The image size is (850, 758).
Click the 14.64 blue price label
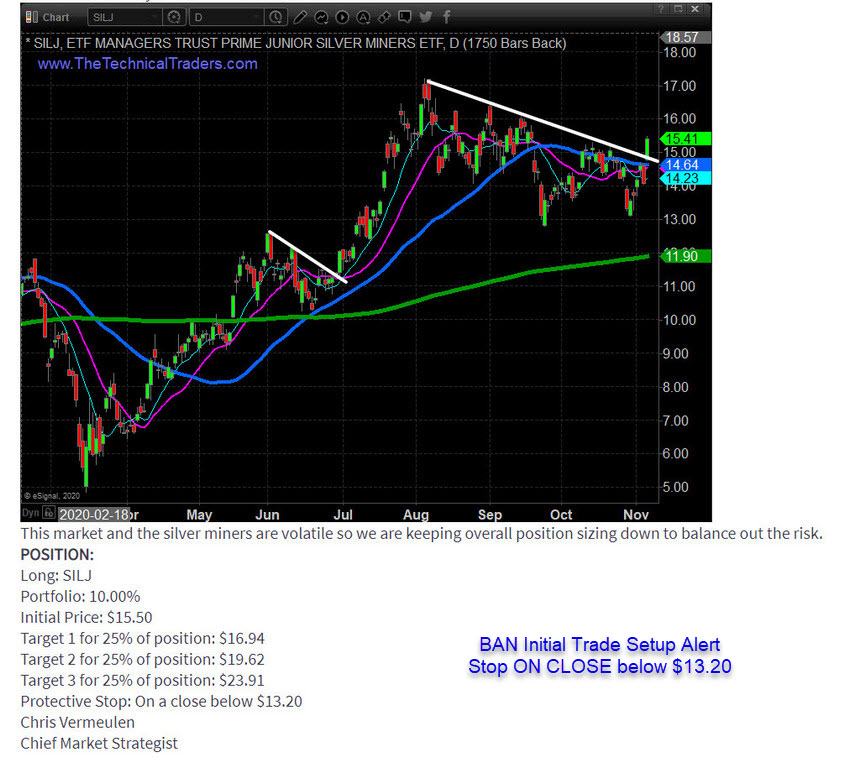tap(685, 165)
